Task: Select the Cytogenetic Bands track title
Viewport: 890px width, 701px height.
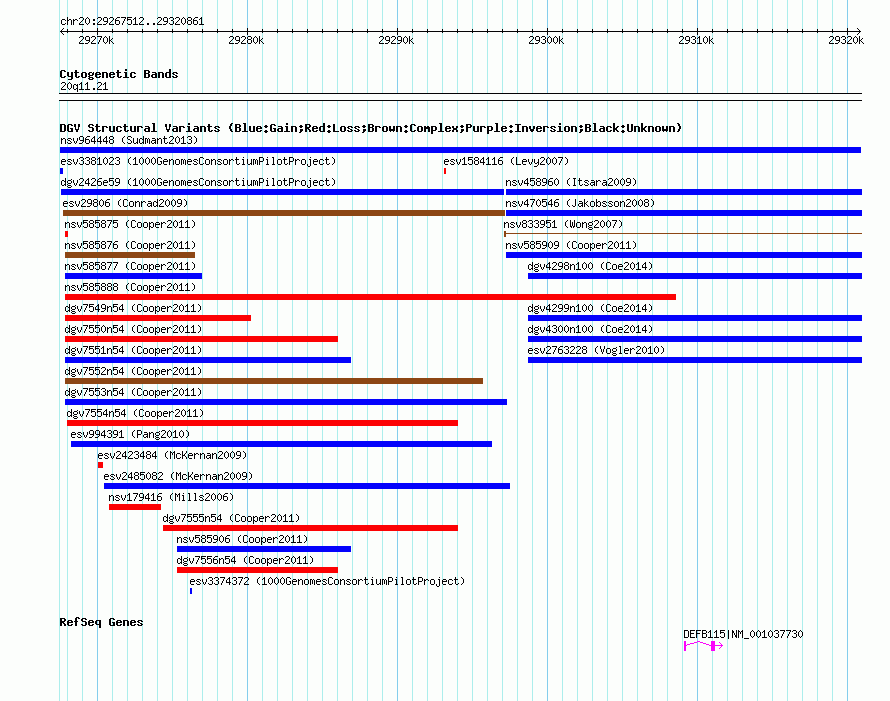Action: 119,74
